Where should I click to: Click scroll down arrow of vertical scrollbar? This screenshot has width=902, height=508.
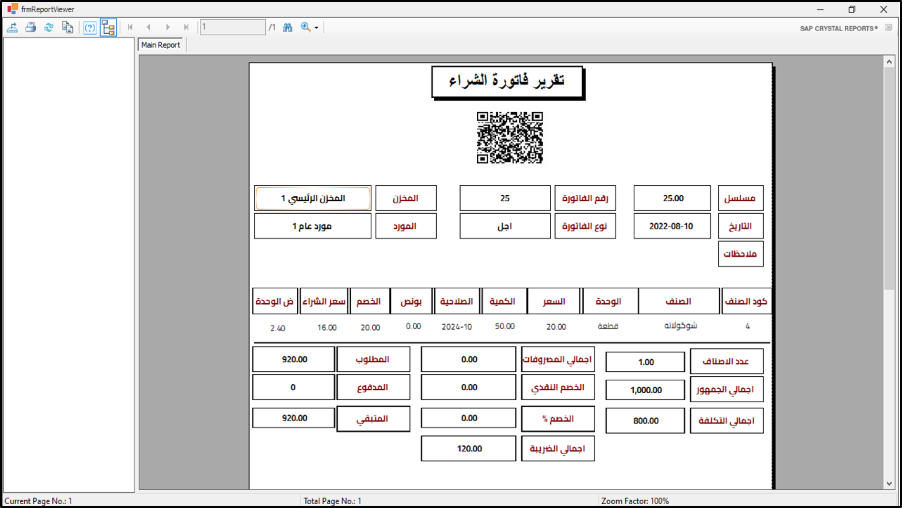(889, 483)
